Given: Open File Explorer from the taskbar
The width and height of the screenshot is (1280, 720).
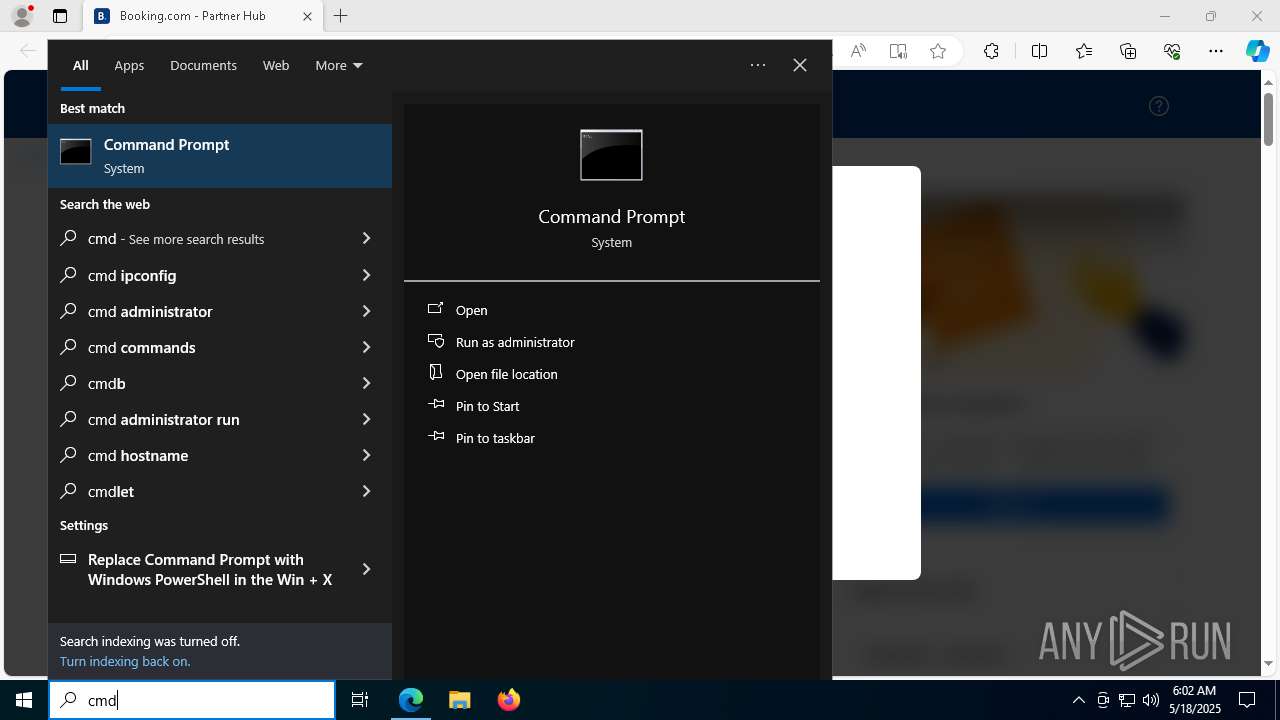Looking at the screenshot, I should 459,700.
